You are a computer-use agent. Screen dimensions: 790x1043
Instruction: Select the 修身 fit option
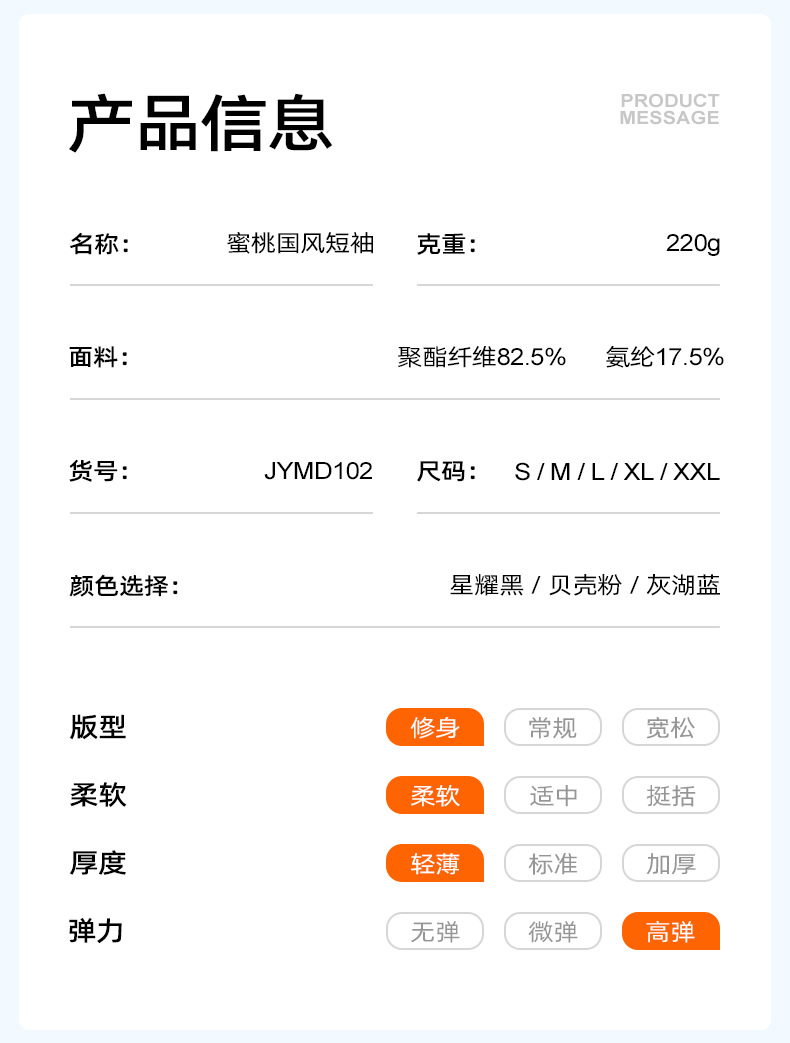pos(435,728)
